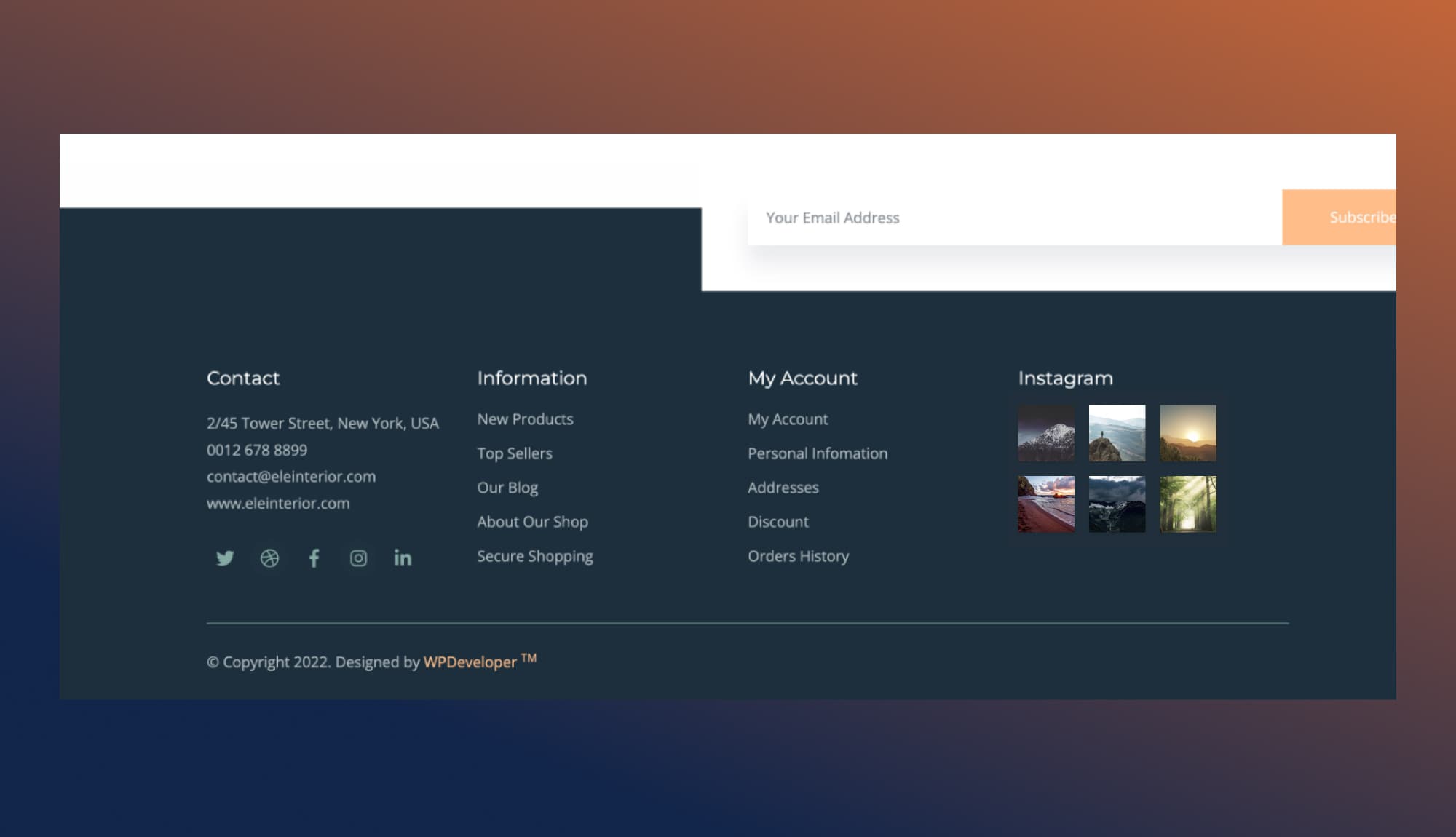
Task: Visit the Our Blog link
Action: point(507,488)
